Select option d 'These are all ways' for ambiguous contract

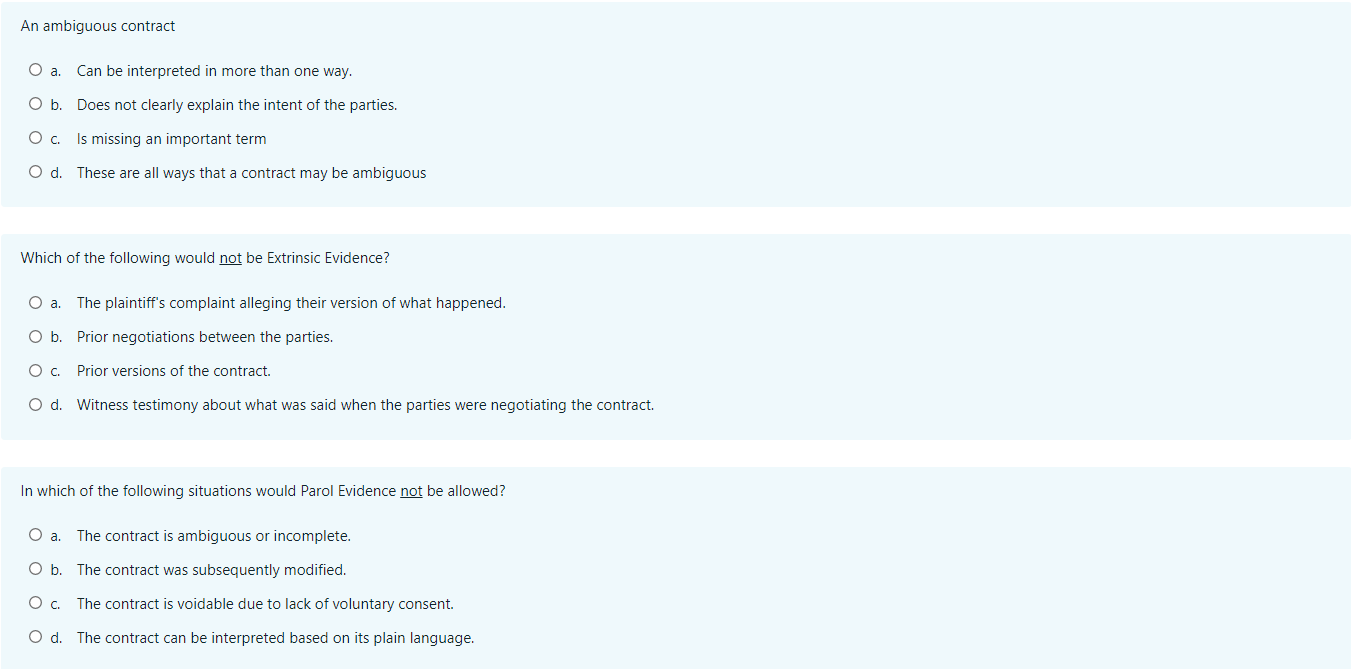(35, 171)
